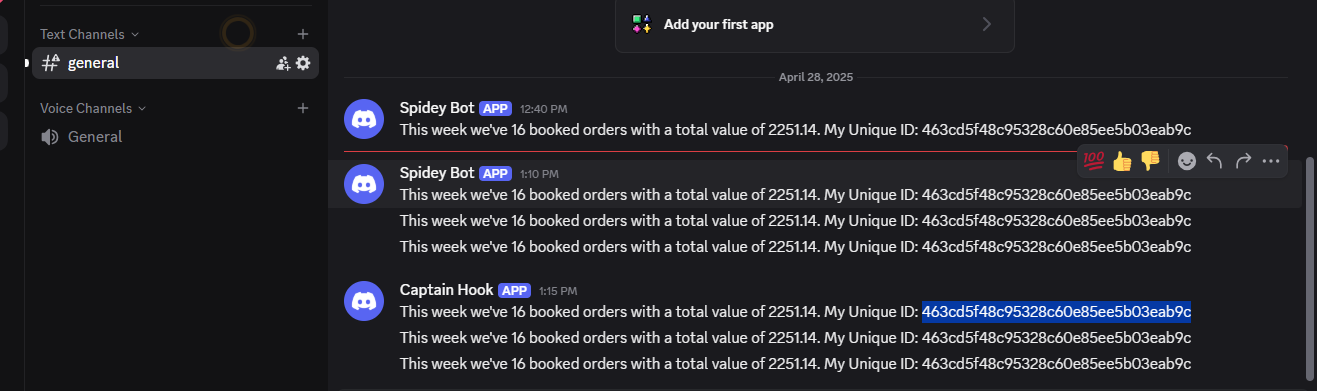Open Captain Hook's profile by username

click(446, 290)
